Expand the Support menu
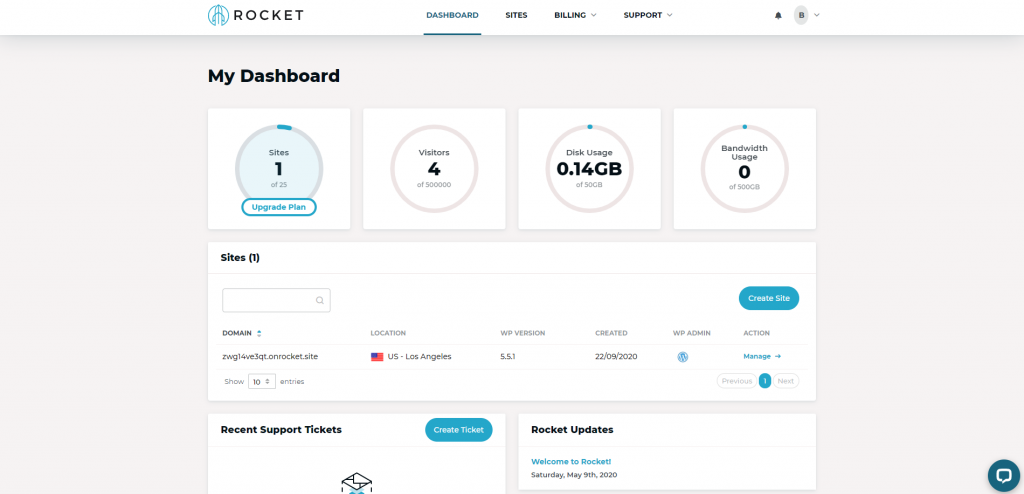This screenshot has width=1024, height=494. pos(648,15)
